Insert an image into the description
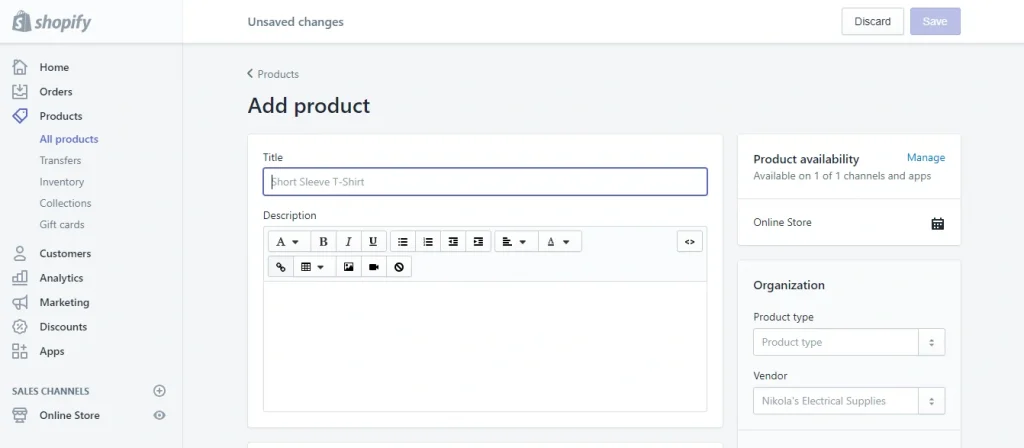Image resolution: width=1024 pixels, height=448 pixels. [x=348, y=267]
